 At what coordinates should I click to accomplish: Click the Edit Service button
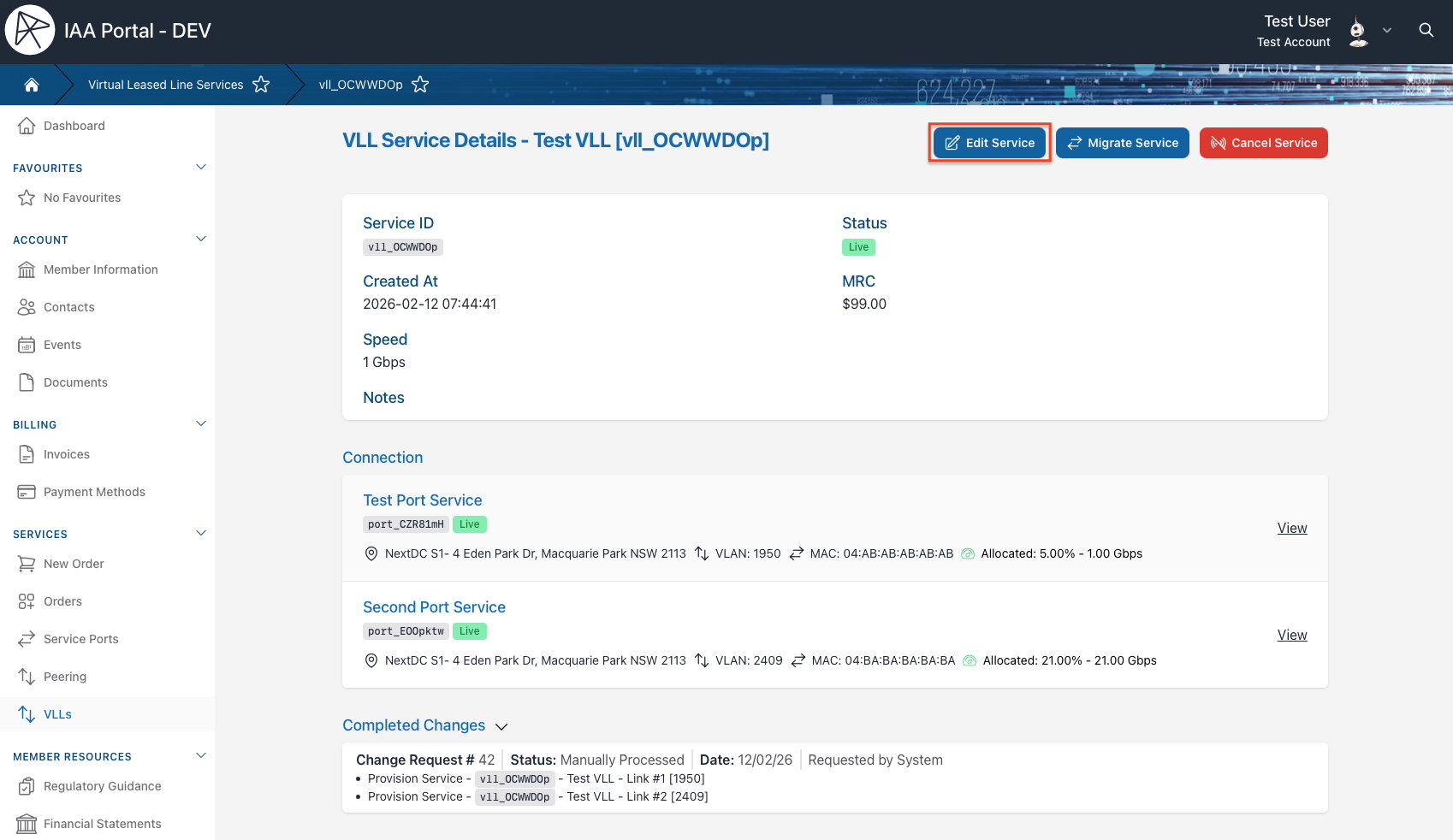pyautogui.click(x=989, y=143)
